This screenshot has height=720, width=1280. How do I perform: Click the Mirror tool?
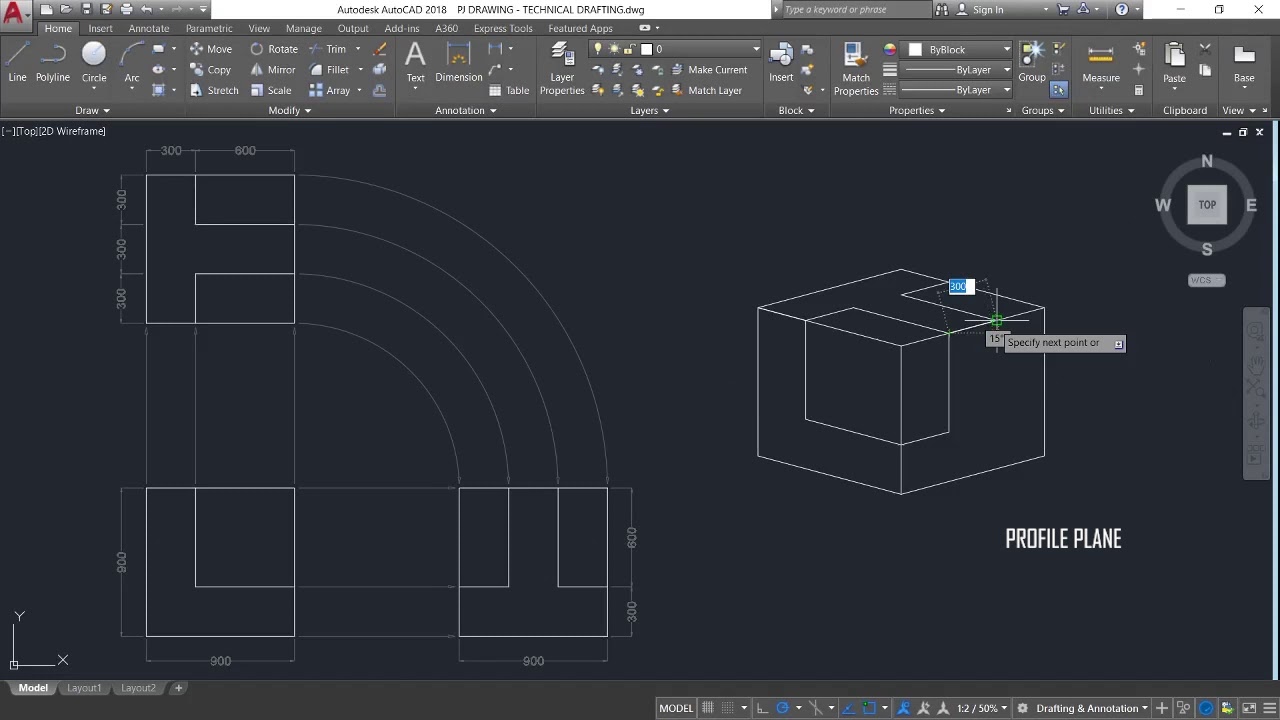pyautogui.click(x=273, y=70)
